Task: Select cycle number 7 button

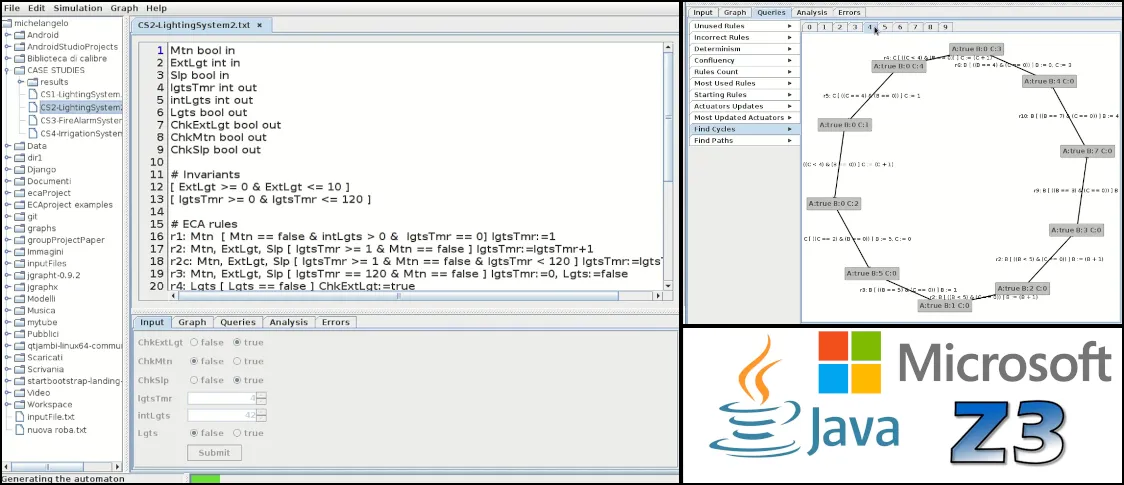Action: 915,27
